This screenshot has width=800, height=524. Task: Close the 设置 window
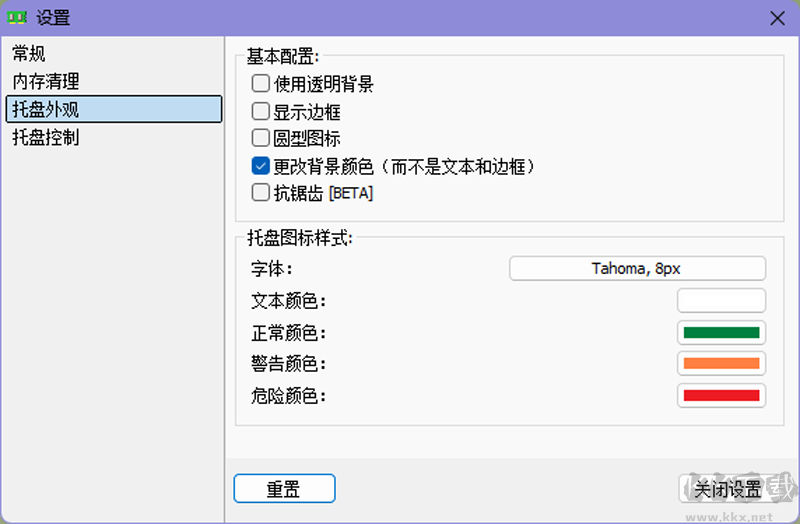(x=776, y=17)
